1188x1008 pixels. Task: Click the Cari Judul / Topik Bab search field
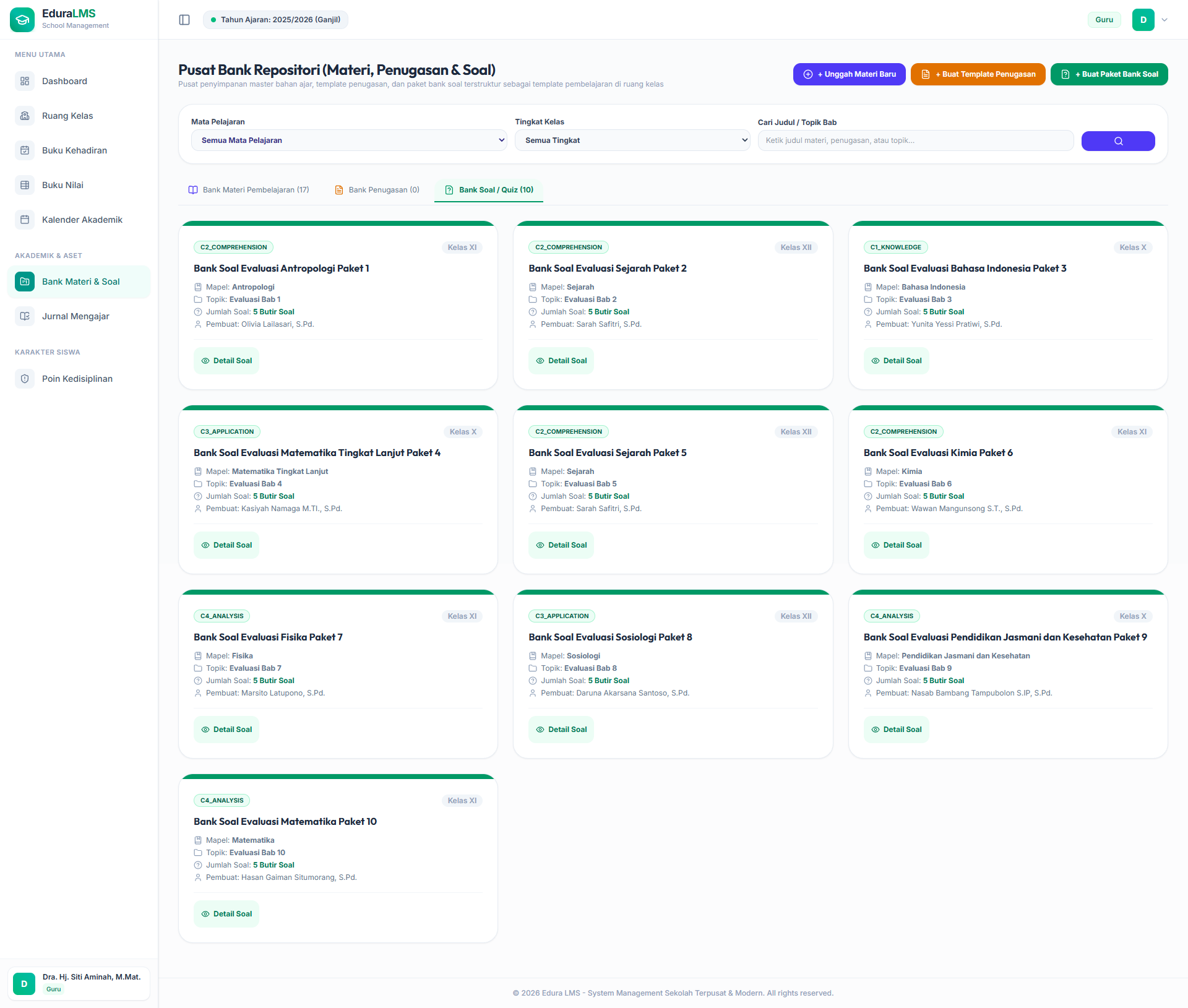(x=916, y=140)
